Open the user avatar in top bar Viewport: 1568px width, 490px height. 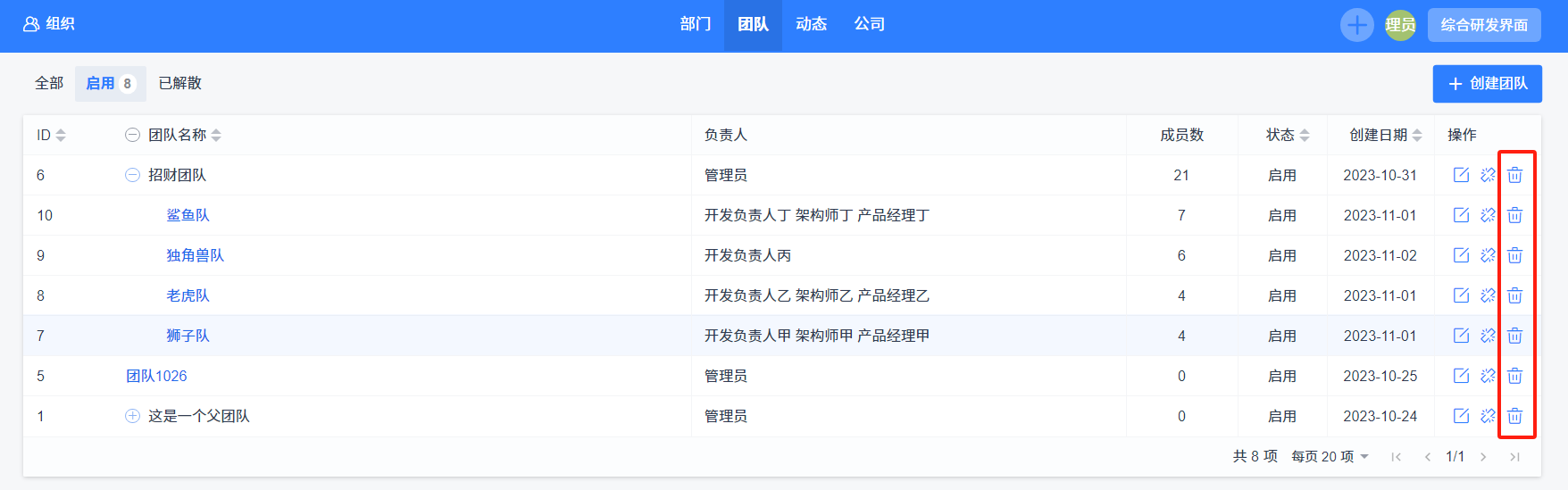pyautogui.click(x=1400, y=25)
